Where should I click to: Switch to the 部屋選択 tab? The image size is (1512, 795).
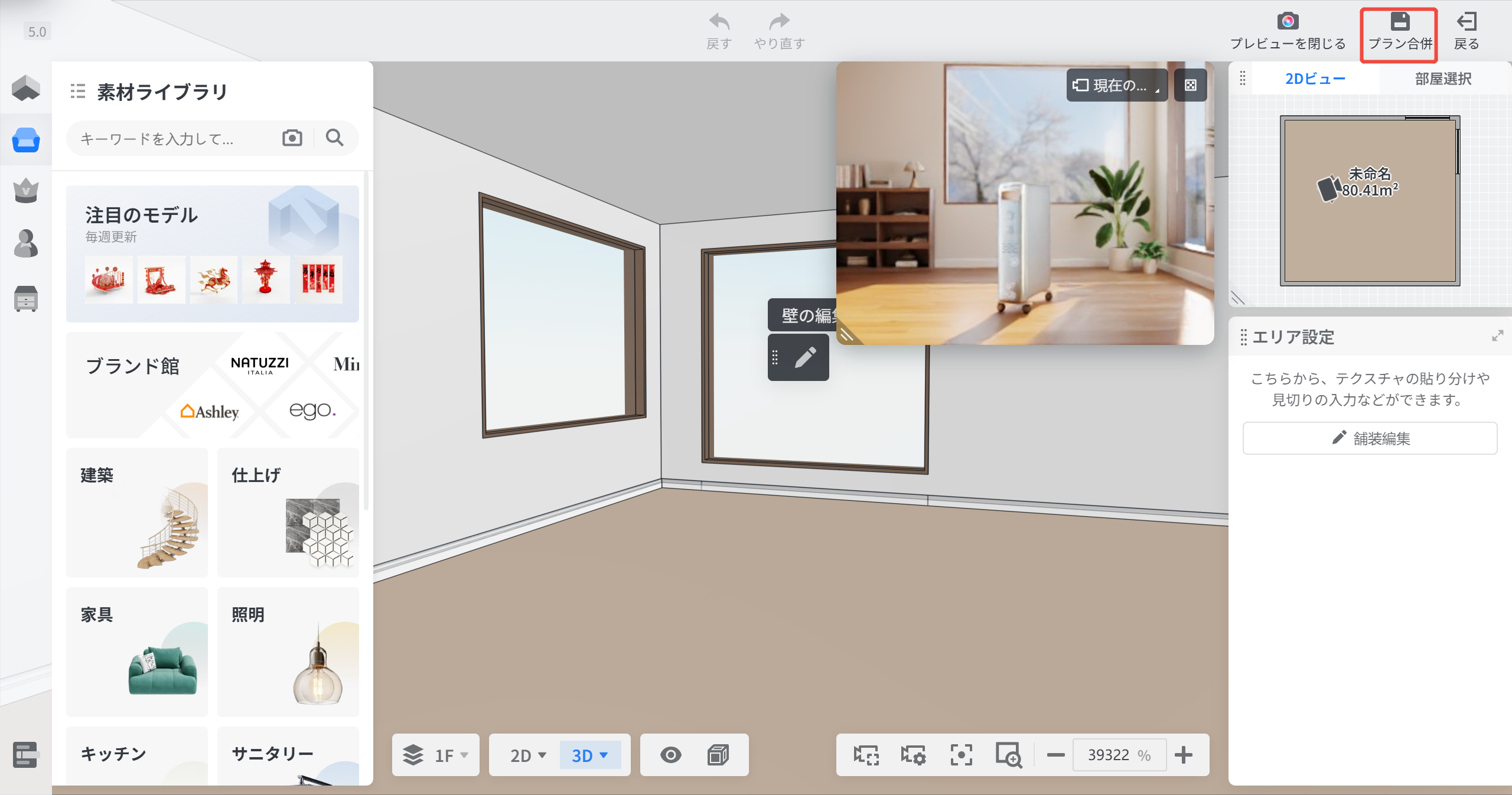coord(1443,79)
